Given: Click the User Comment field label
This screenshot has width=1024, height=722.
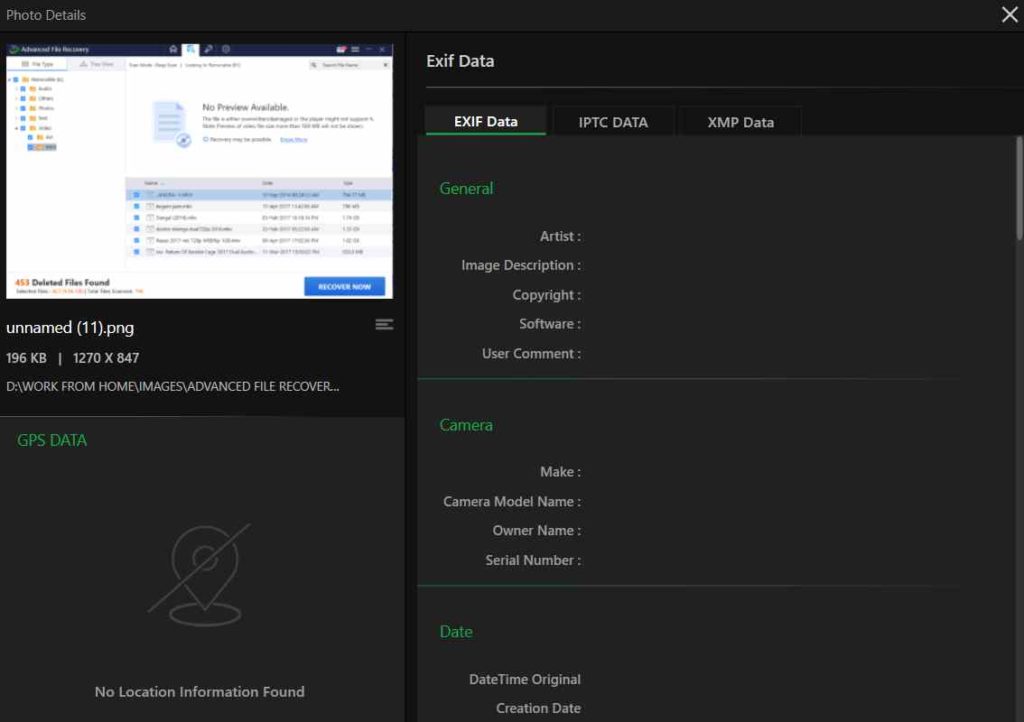Looking at the screenshot, I should point(531,354).
